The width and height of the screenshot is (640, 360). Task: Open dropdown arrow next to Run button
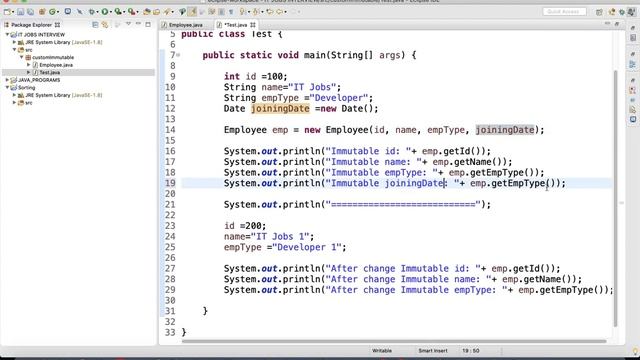pos(111,12)
